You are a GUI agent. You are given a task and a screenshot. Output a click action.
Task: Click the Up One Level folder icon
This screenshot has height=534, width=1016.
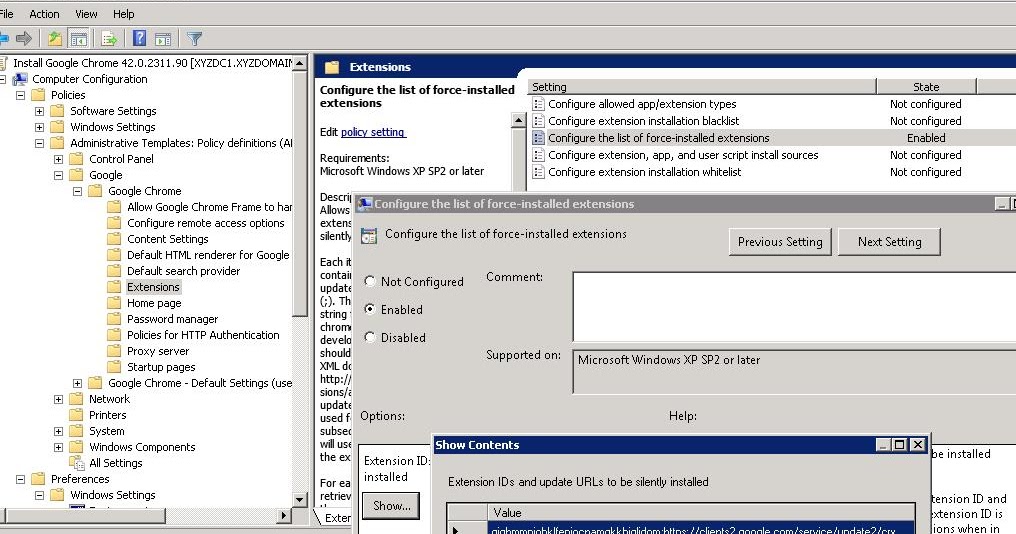(x=55, y=39)
